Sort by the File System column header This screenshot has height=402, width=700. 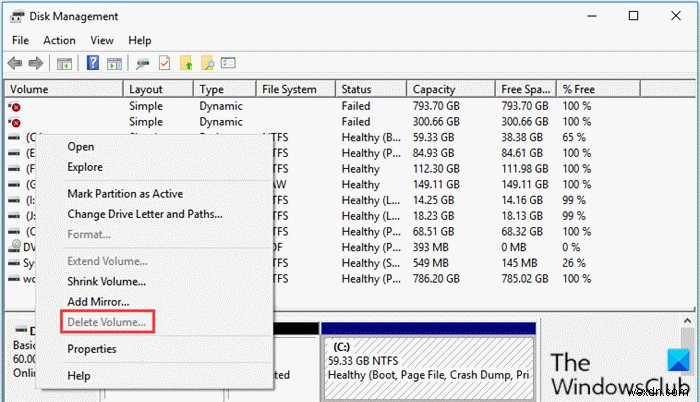(x=296, y=89)
